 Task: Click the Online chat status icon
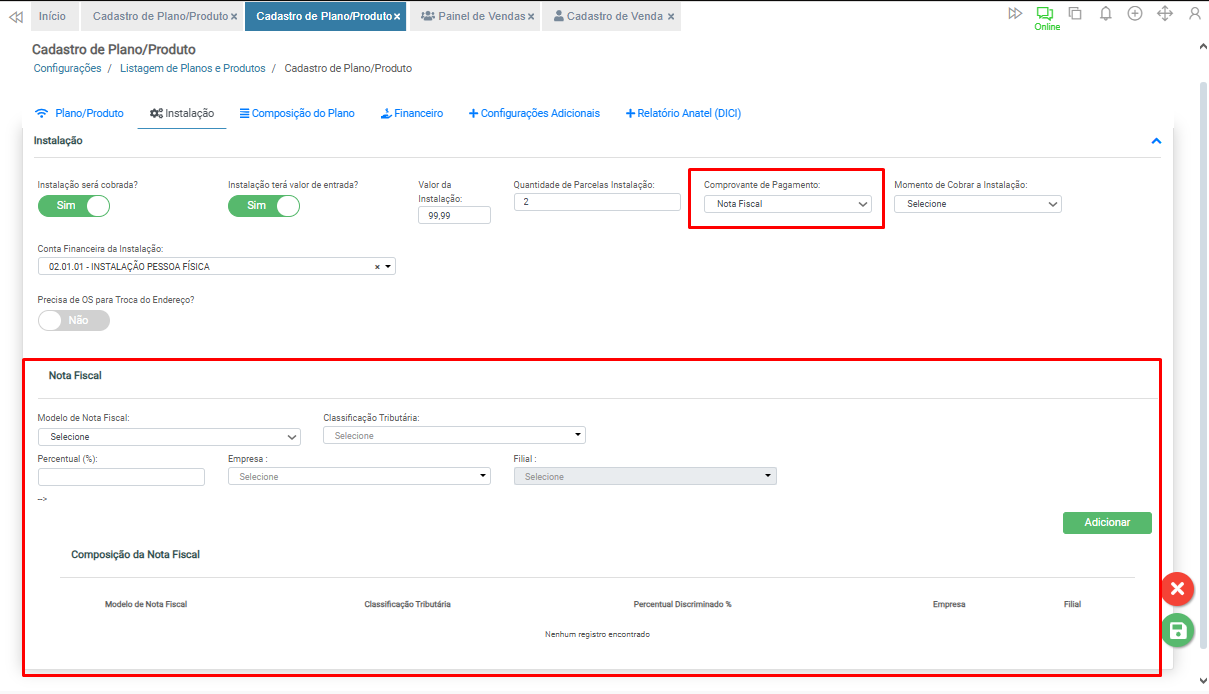point(1046,15)
